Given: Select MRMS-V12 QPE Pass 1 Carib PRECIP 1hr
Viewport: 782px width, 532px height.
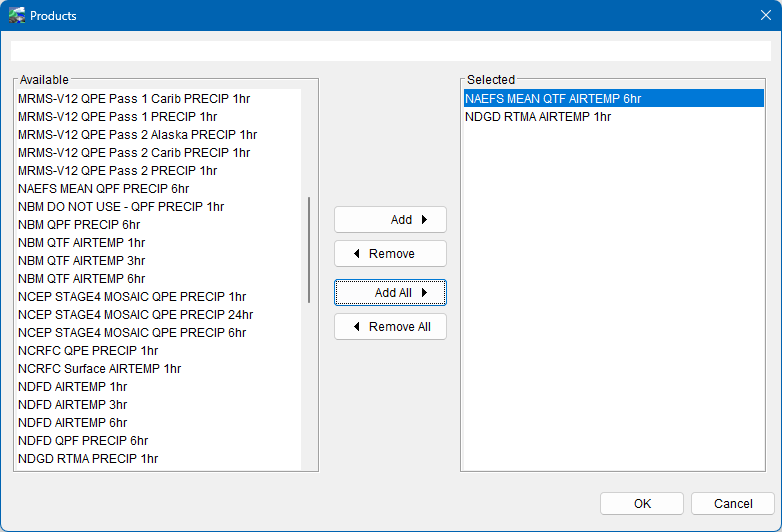Looking at the screenshot, I should tap(159, 99).
